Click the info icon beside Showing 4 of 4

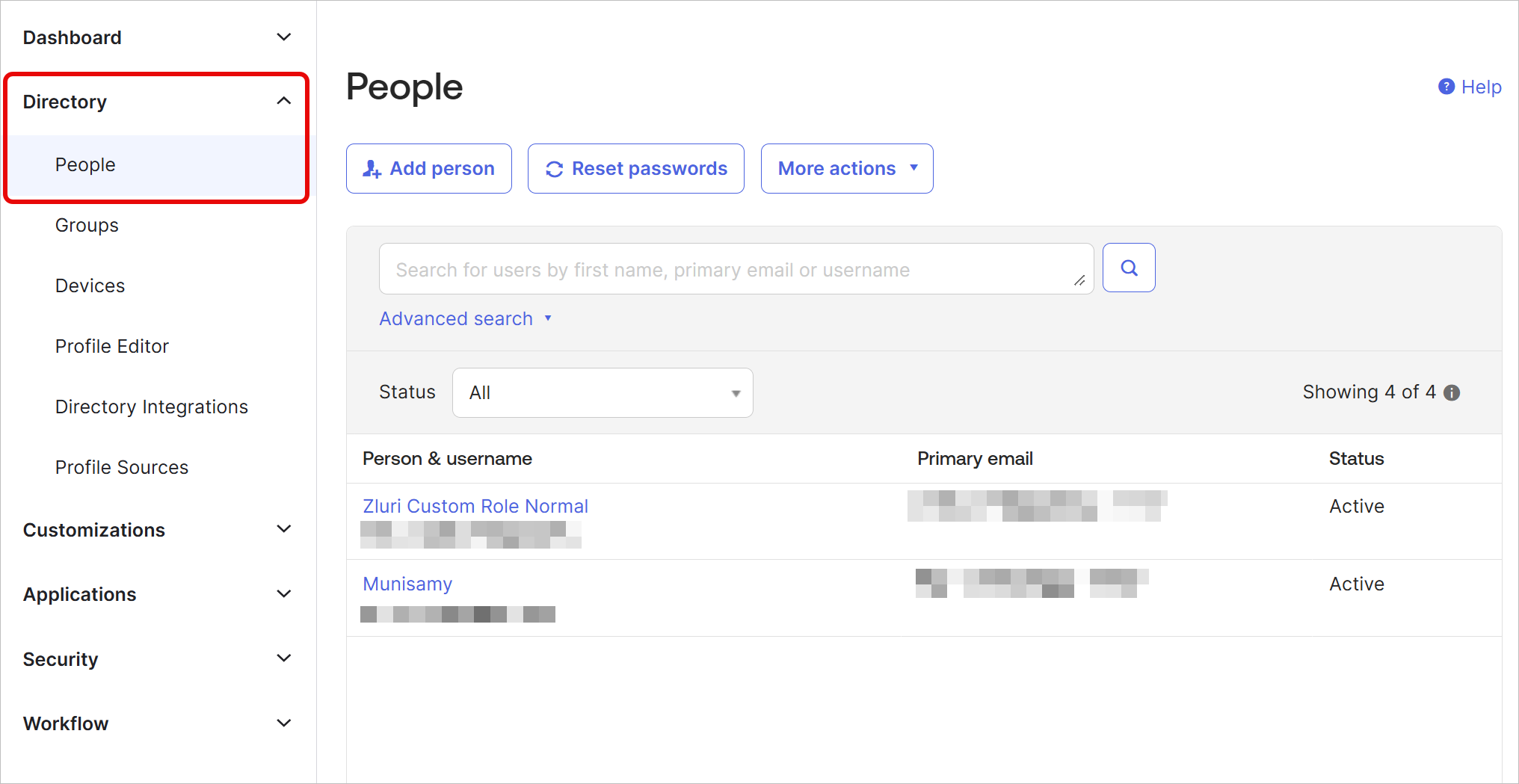coord(1452,393)
